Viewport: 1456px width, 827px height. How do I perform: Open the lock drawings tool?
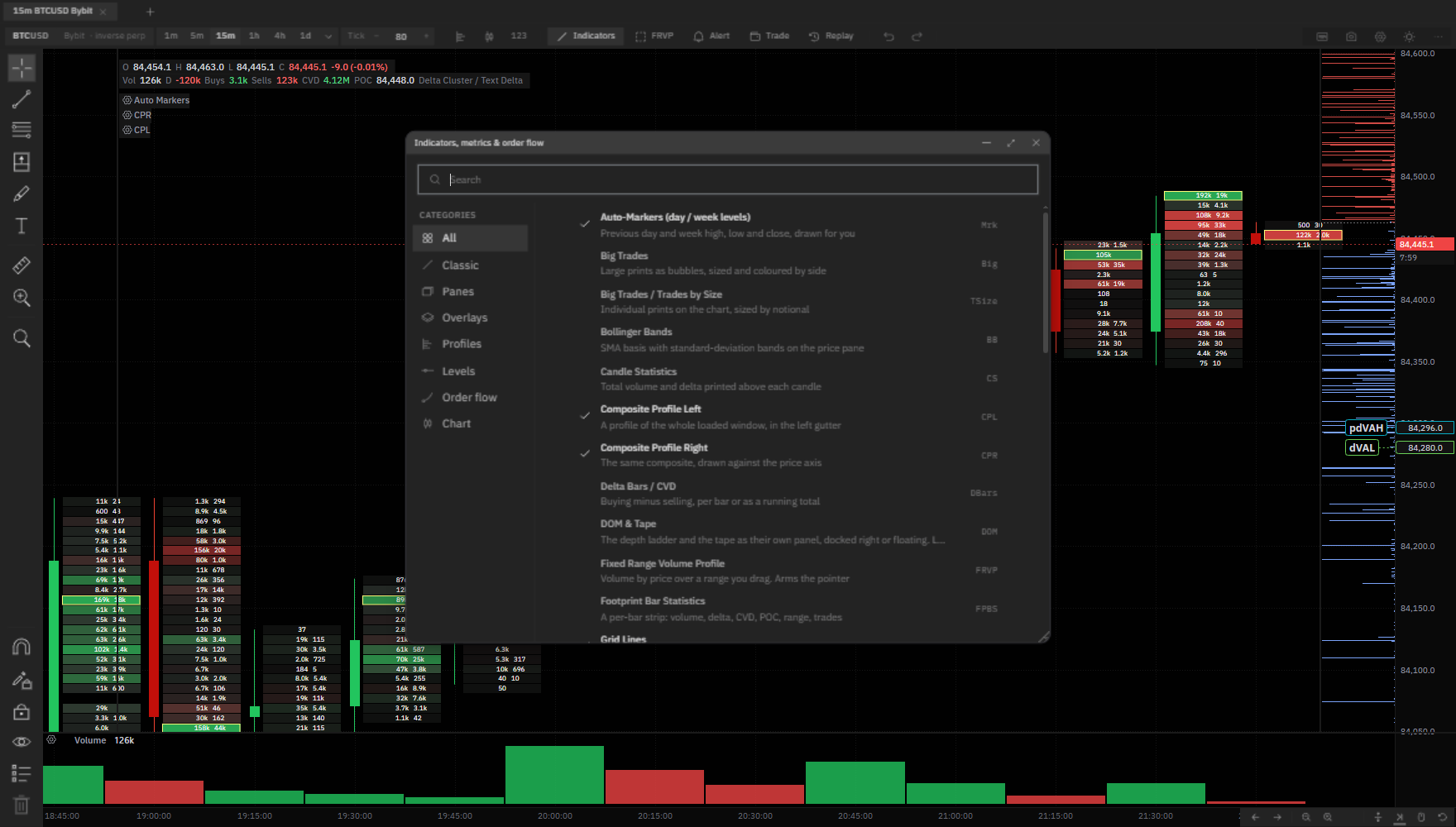(22, 711)
